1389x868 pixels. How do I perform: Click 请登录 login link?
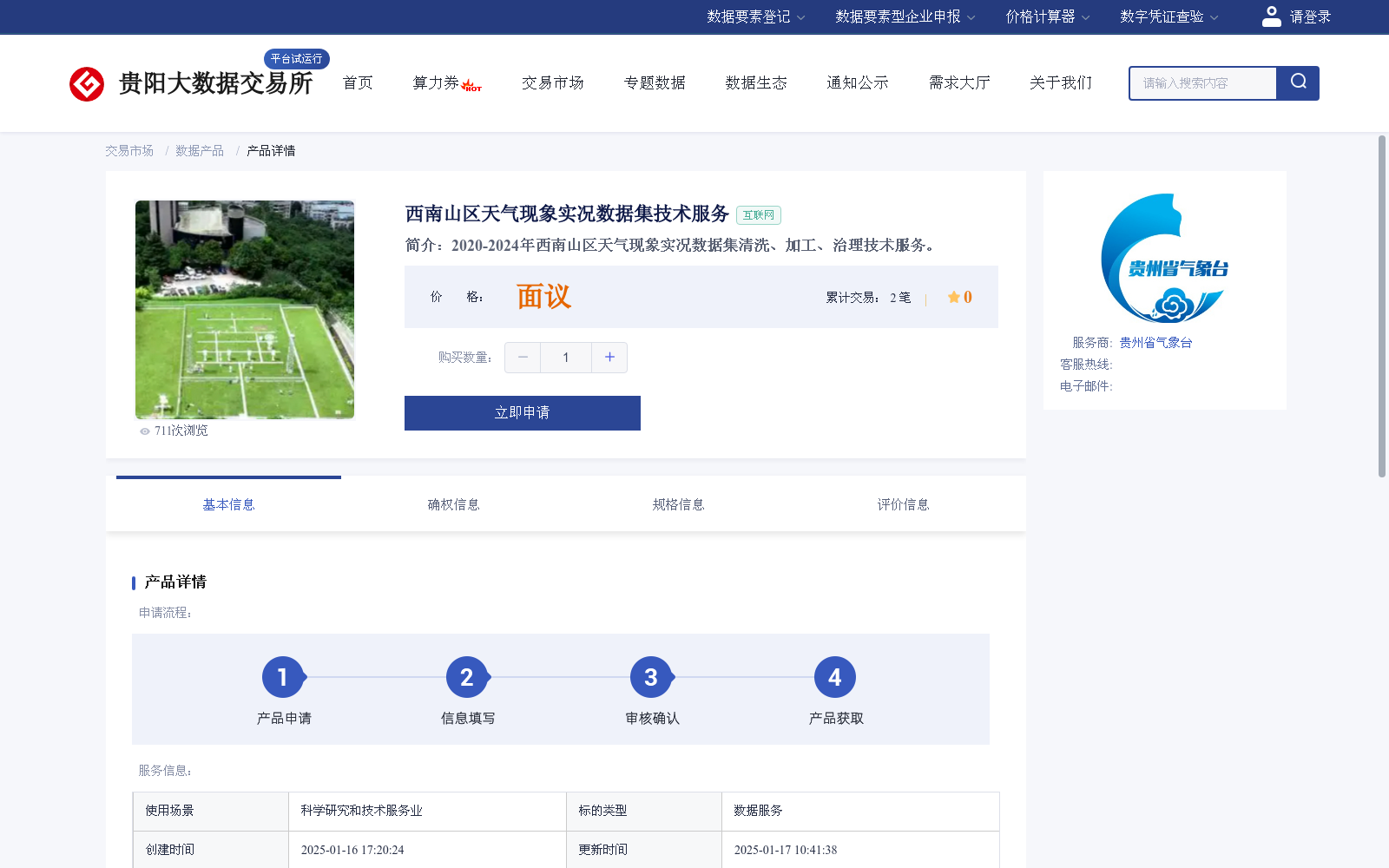pos(1310,16)
